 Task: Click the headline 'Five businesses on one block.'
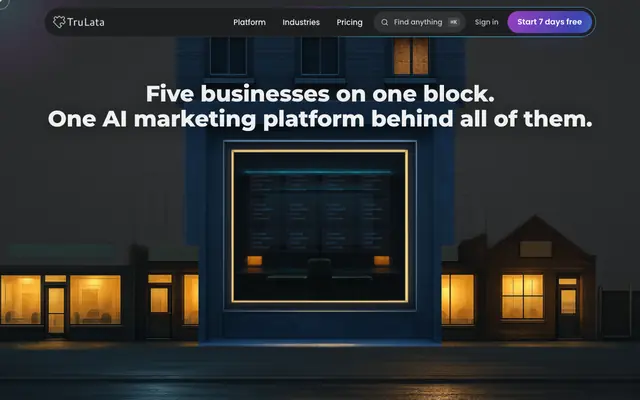(320, 93)
